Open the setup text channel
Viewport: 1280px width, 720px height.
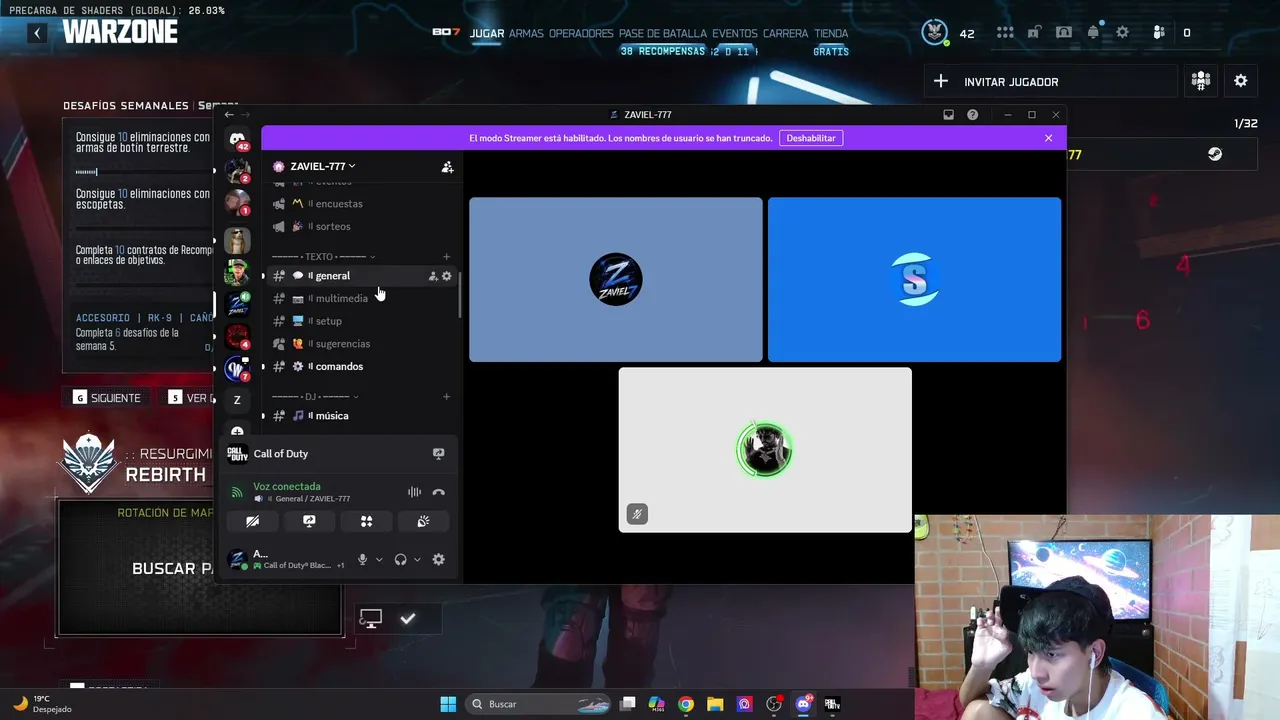coord(360,321)
